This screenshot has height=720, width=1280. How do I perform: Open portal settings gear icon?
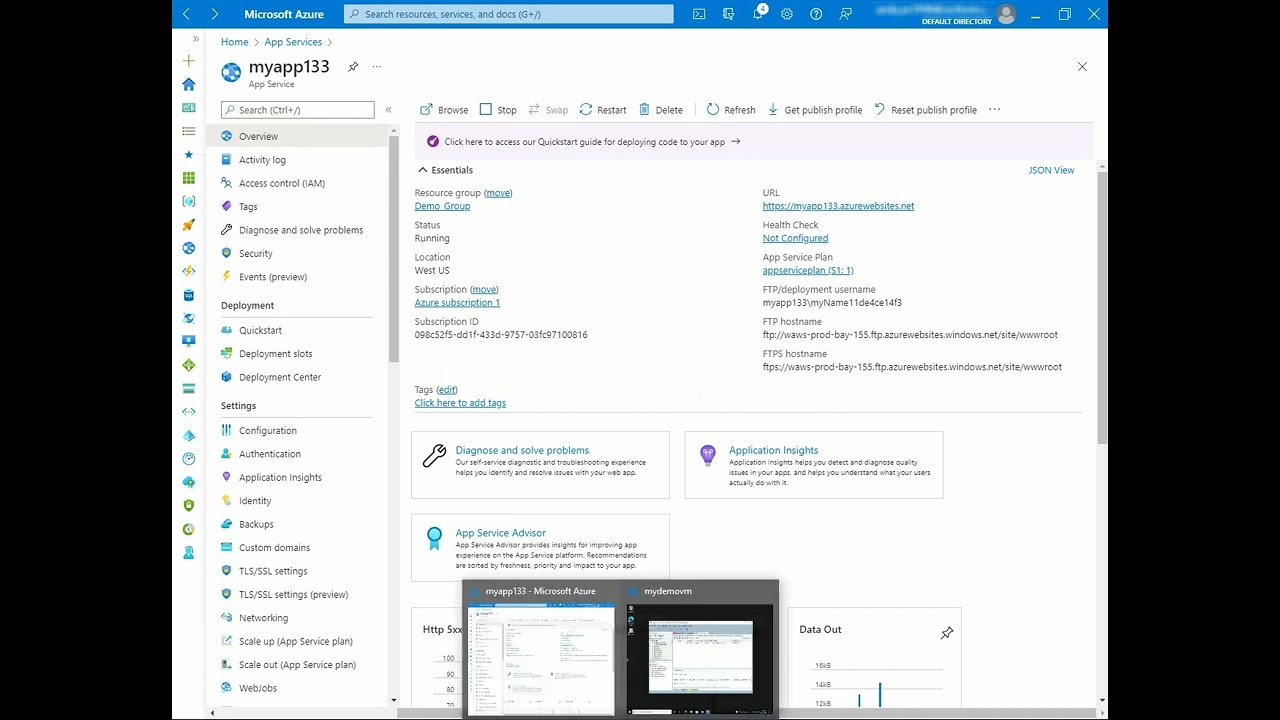[787, 14]
